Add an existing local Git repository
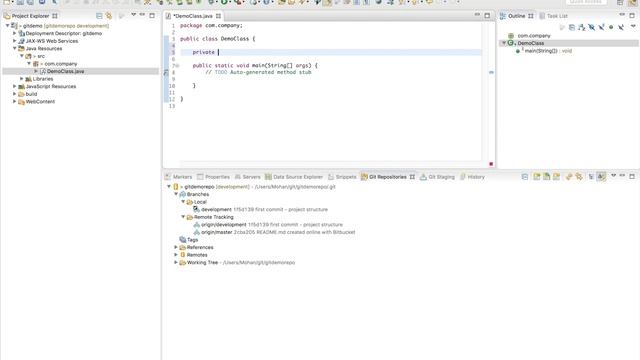The height and width of the screenshot is (360, 640). [x=537, y=177]
